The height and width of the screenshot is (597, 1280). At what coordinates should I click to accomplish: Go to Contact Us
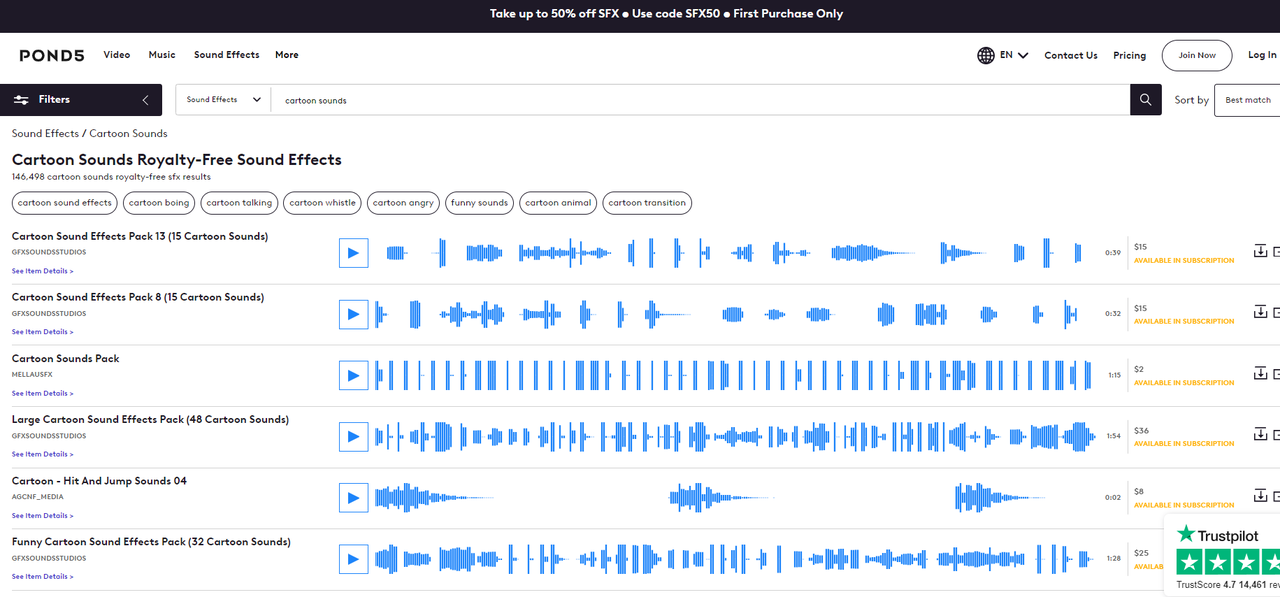[1071, 56]
